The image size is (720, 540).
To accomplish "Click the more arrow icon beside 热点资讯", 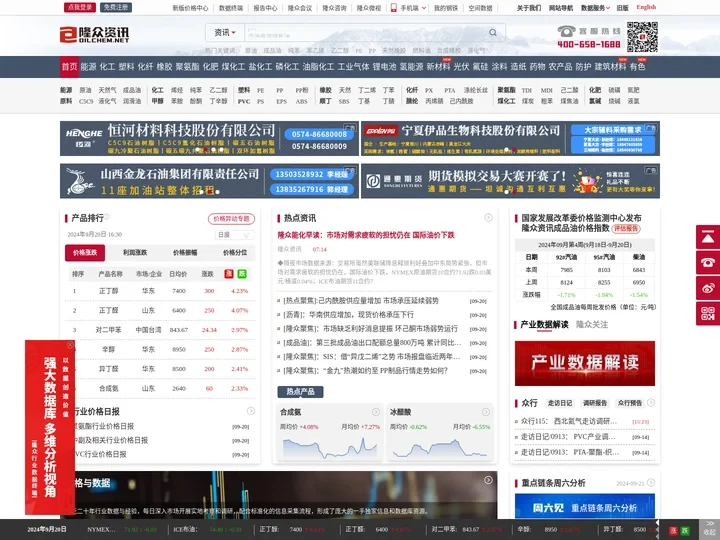I will click(x=488, y=218).
